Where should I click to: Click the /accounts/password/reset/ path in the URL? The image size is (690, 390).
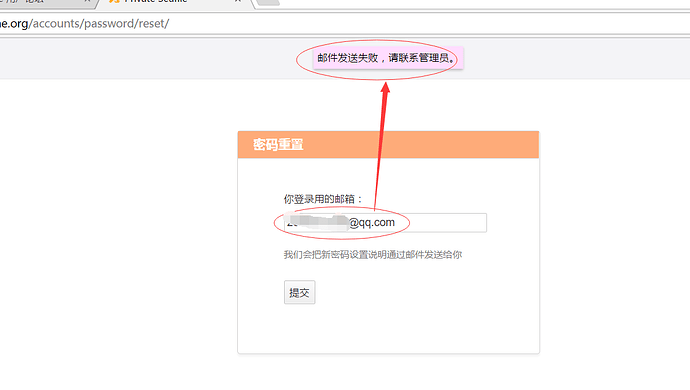[x=99, y=24]
